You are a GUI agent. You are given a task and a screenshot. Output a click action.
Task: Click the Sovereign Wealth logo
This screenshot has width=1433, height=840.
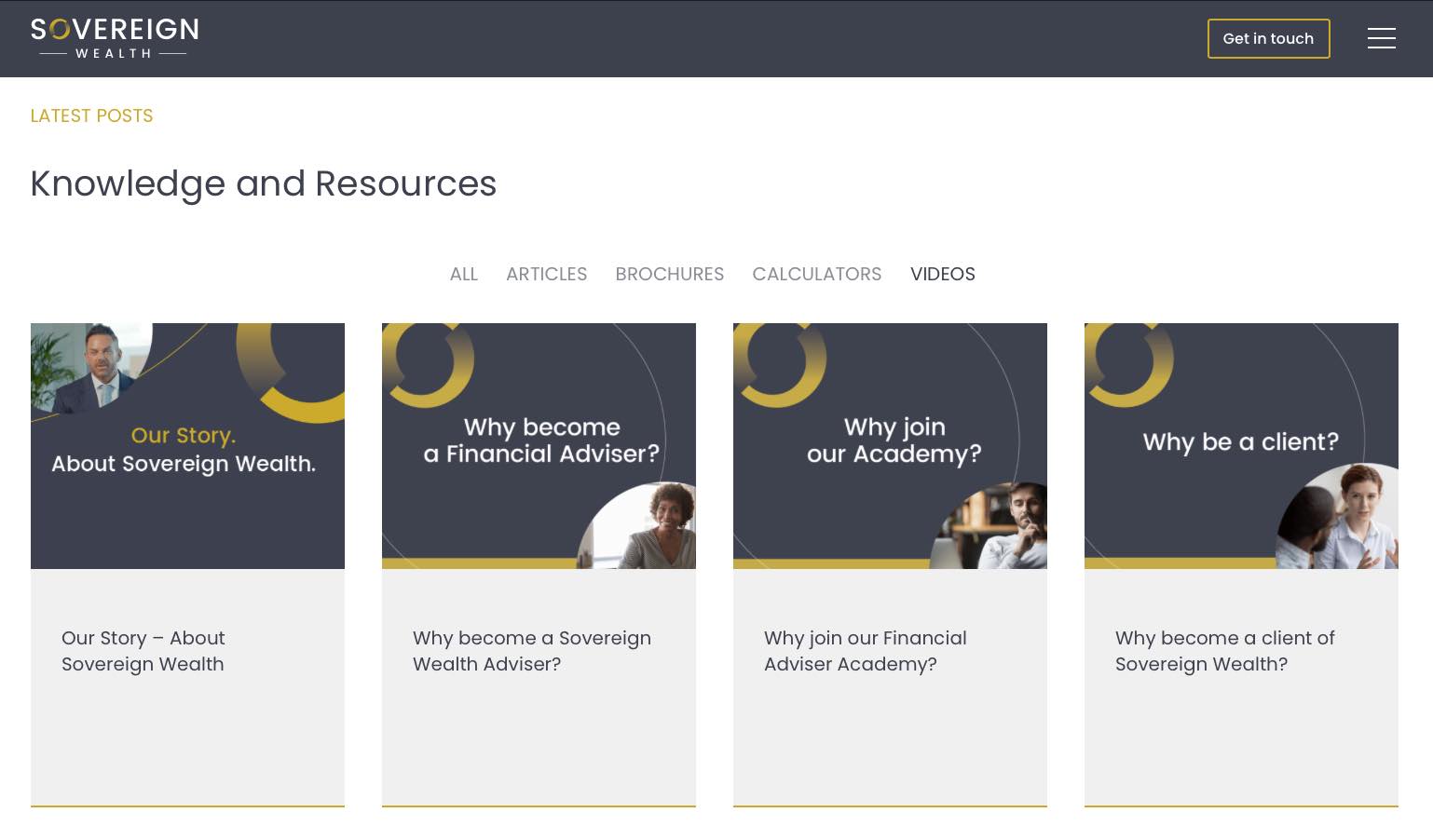(115, 38)
